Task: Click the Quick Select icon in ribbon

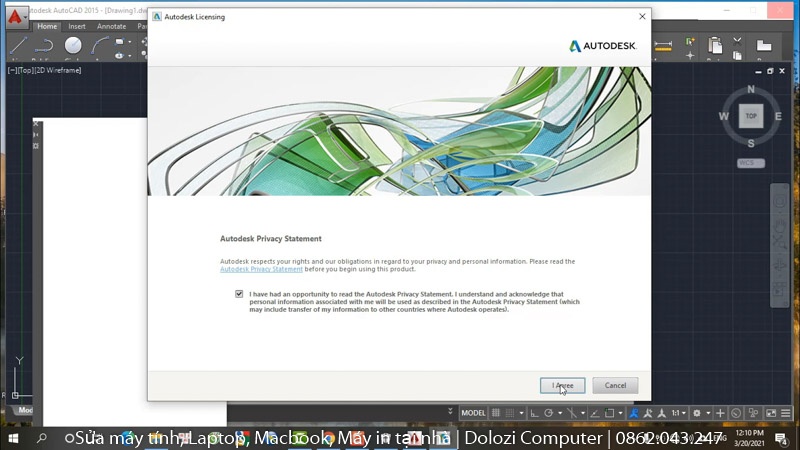Action: point(690,42)
